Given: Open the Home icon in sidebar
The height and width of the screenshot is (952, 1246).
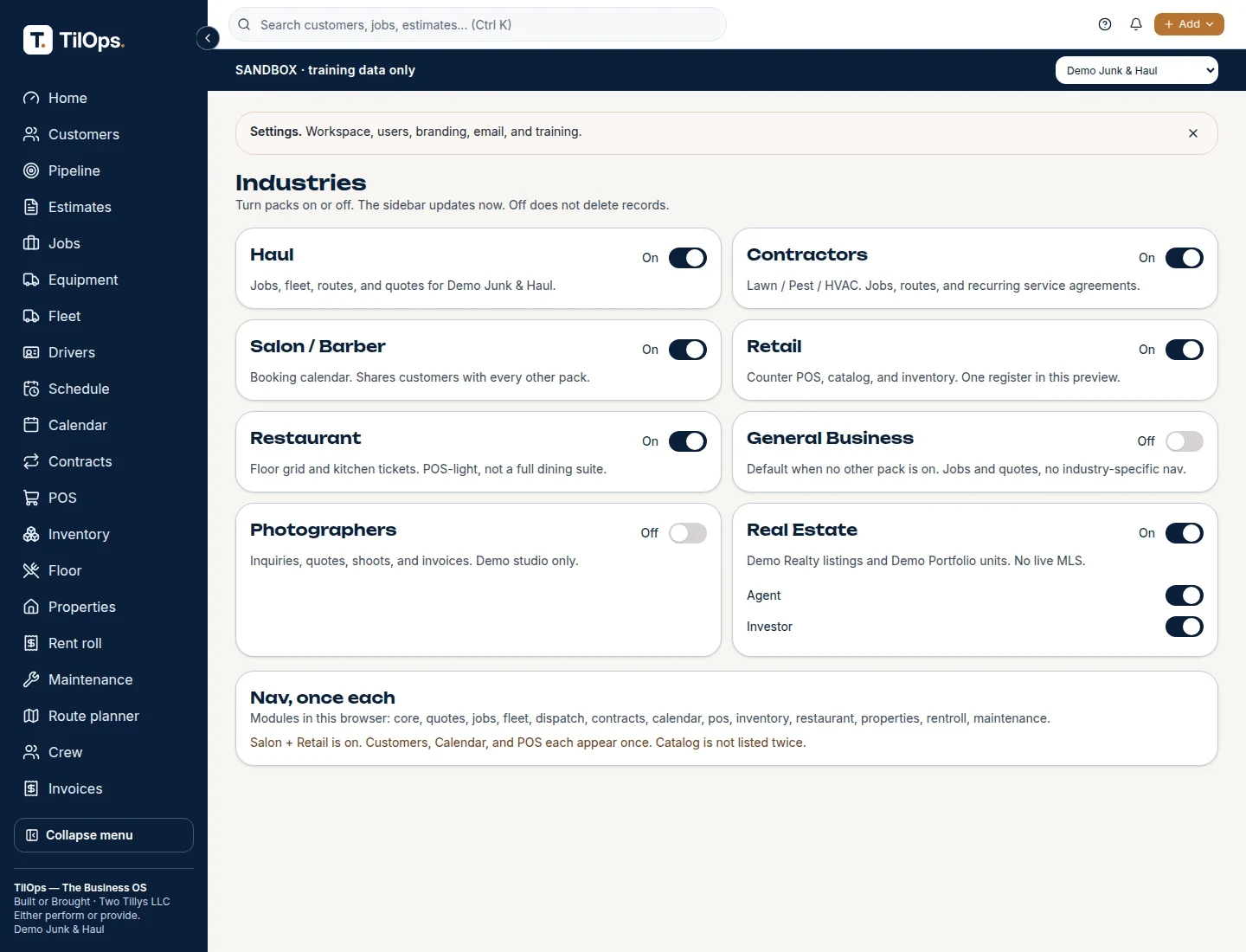Looking at the screenshot, I should pyautogui.click(x=31, y=98).
